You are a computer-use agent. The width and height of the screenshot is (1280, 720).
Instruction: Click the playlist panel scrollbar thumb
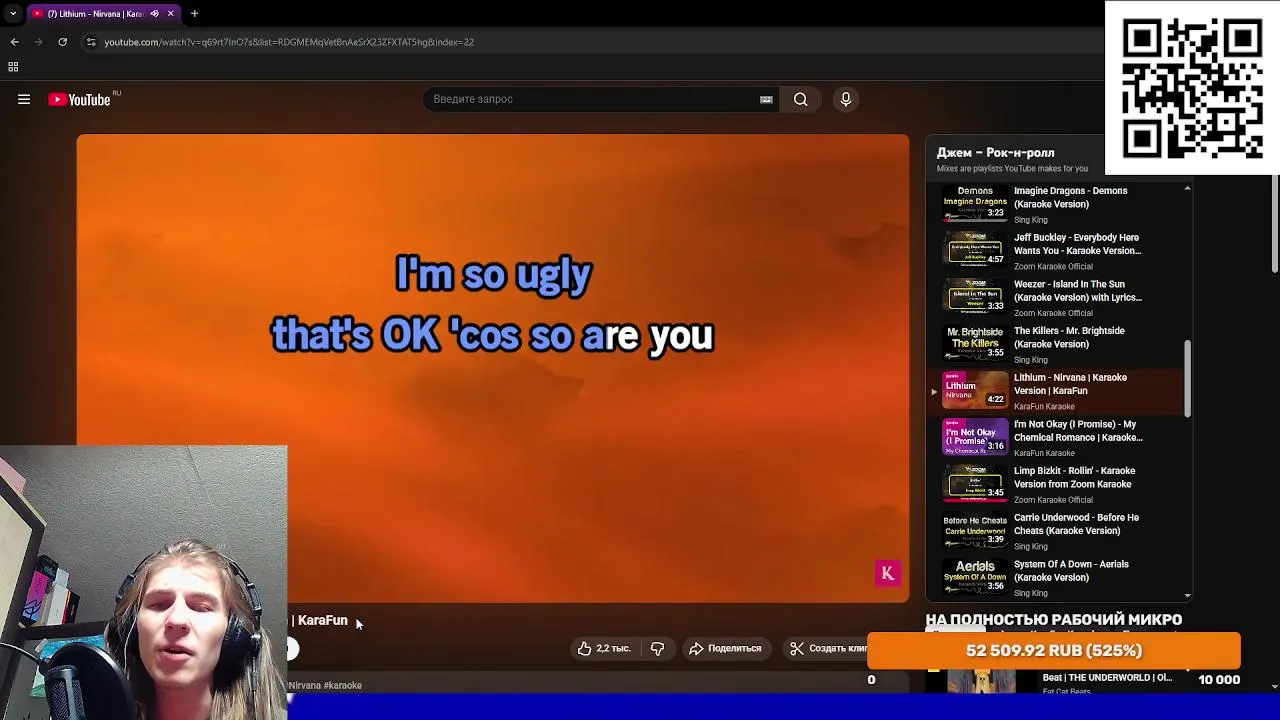coord(1187,379)
